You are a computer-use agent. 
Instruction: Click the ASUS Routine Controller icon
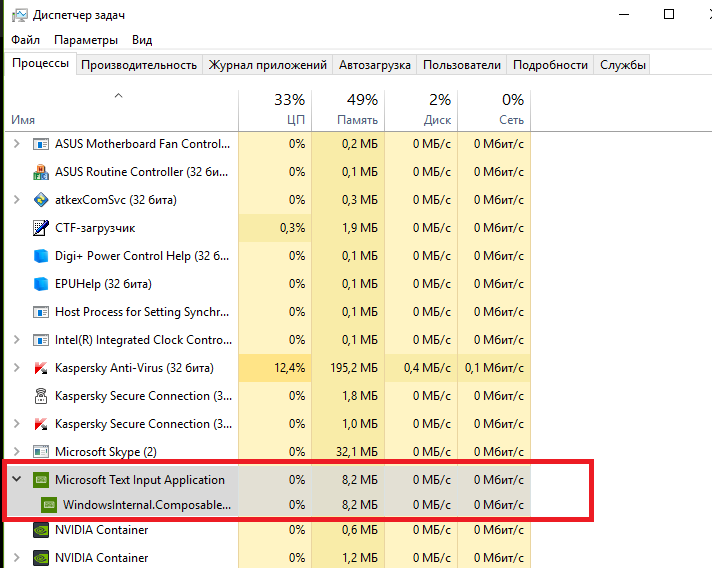(41, 172)
